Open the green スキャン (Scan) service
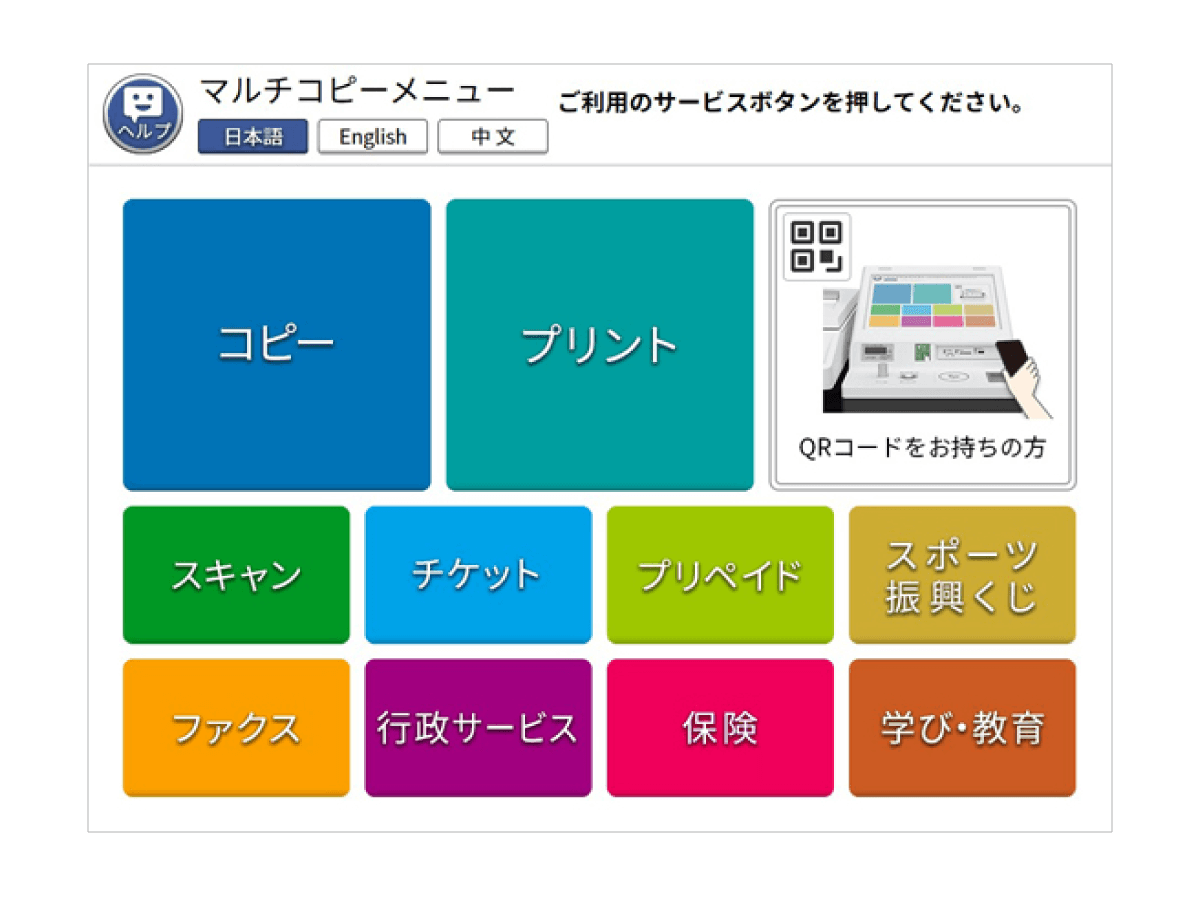The image size is (1200, 900). coord(236,575)
